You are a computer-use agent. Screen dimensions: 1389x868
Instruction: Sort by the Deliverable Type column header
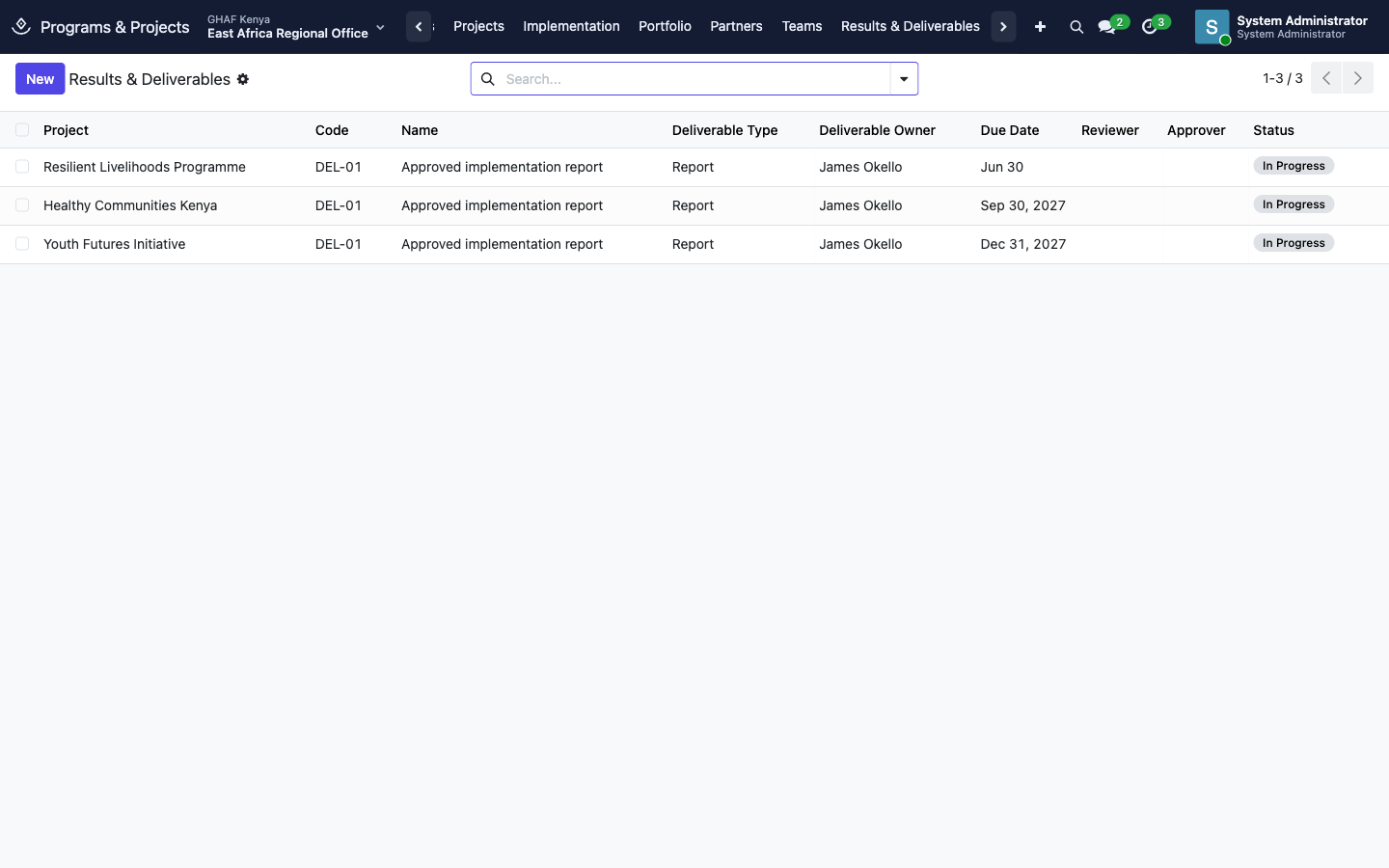pos(725,130)
